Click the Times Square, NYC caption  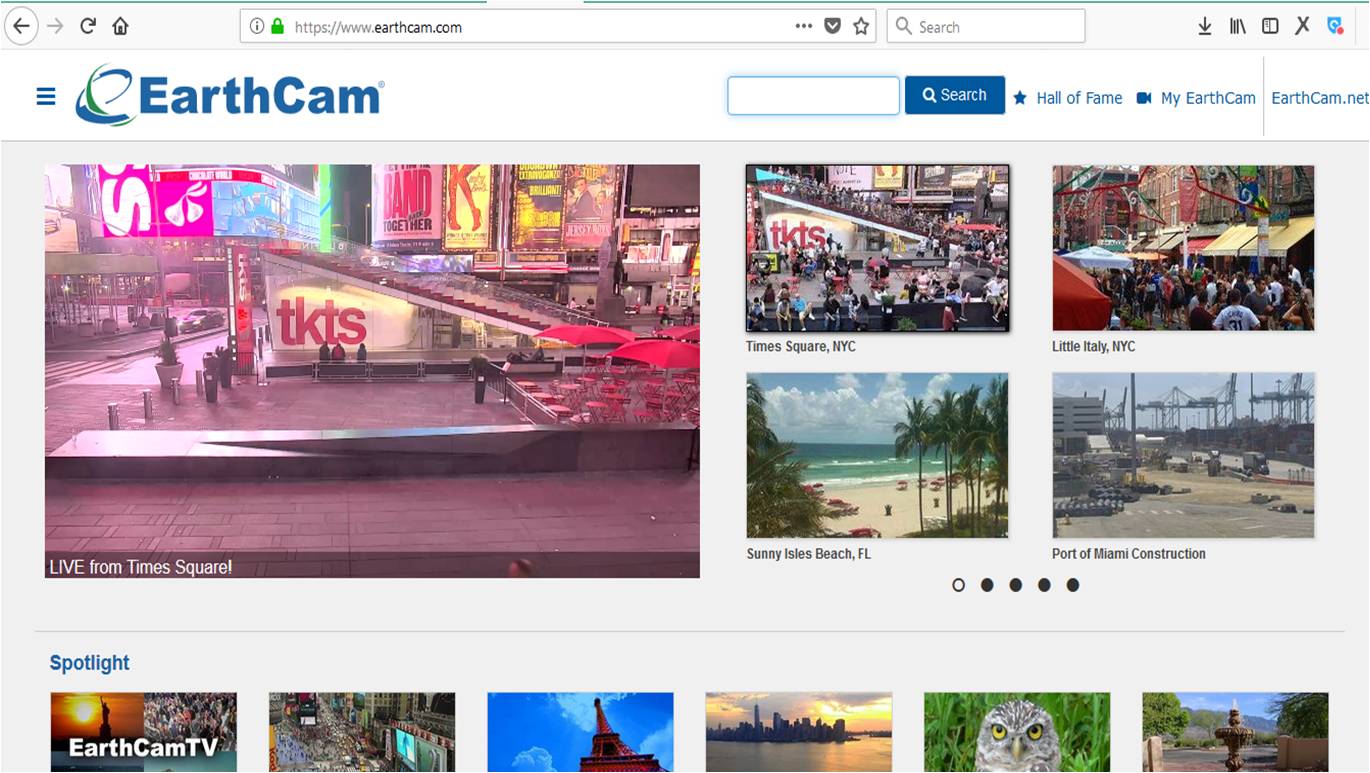[801, 346]
